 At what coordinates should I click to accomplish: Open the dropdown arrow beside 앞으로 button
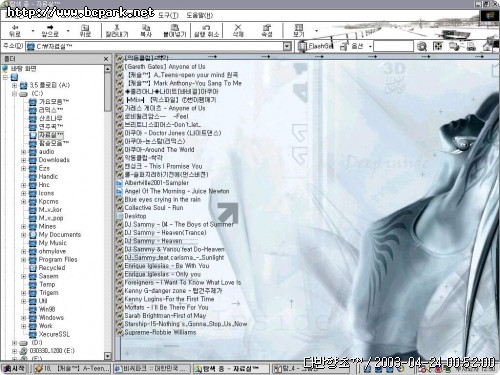pyautogui.click(x=68, y=31)
